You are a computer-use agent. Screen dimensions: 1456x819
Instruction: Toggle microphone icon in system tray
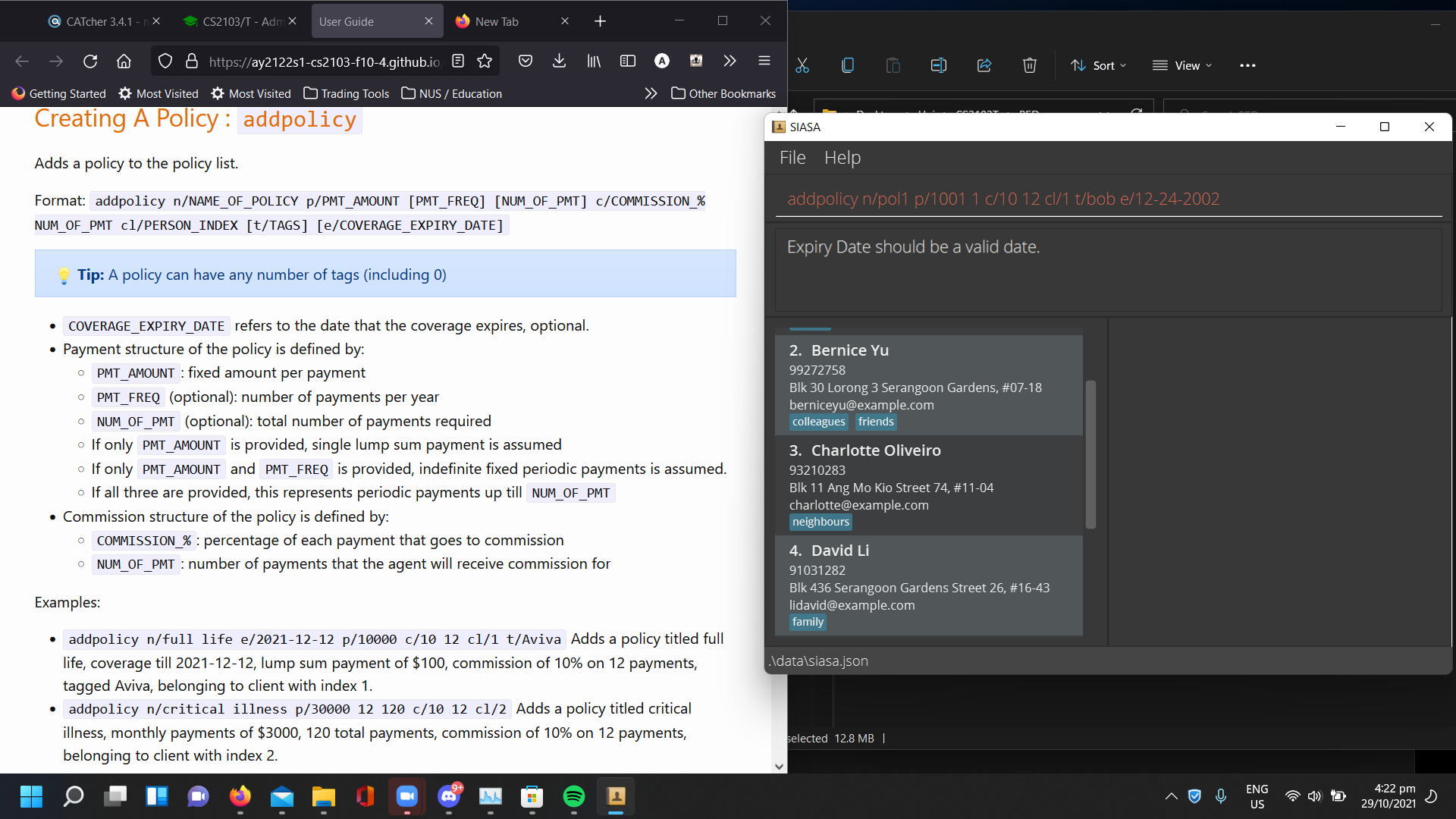click(1220, 796)
